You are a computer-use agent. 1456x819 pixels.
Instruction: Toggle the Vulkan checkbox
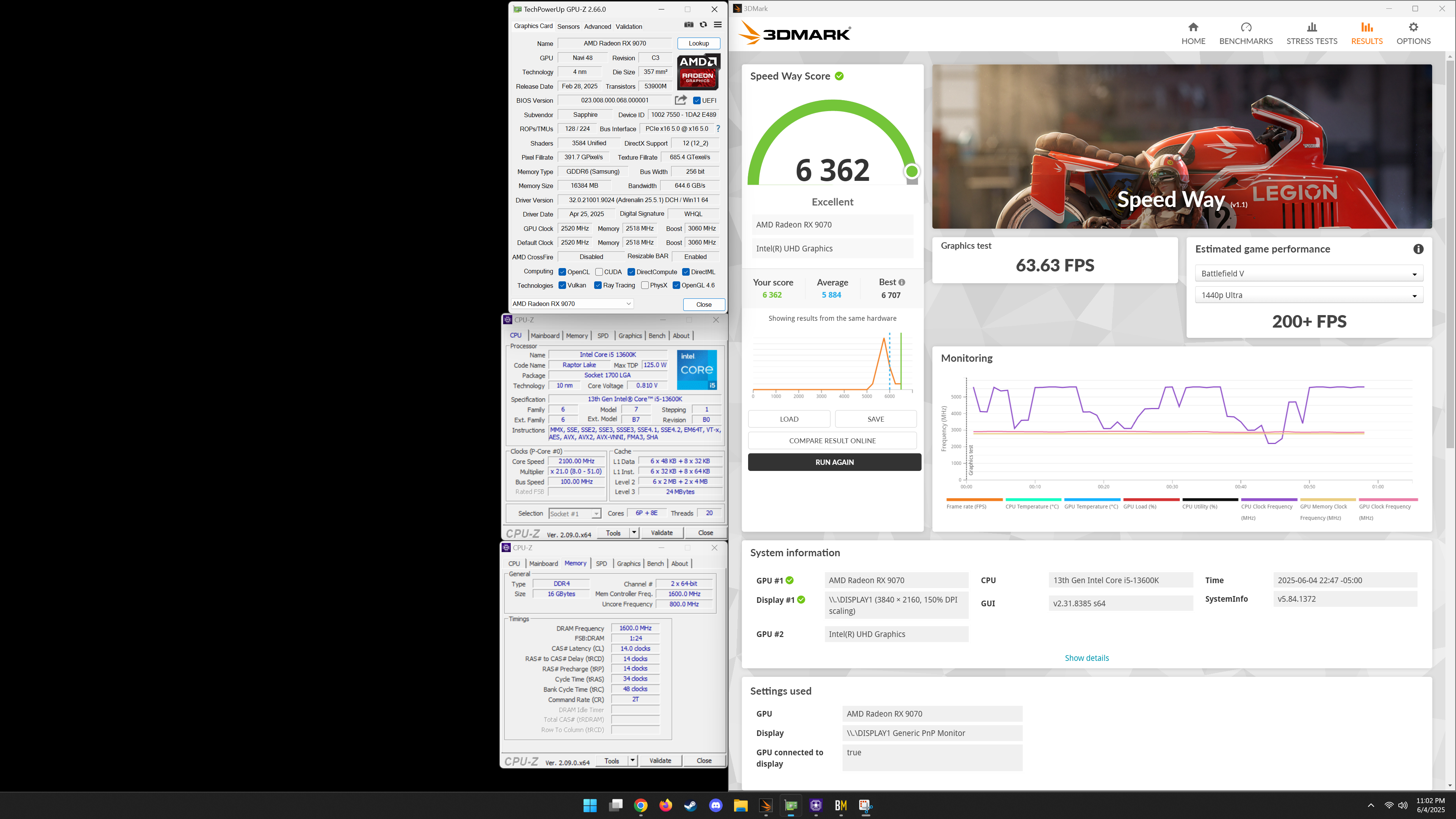pos(562,286)
